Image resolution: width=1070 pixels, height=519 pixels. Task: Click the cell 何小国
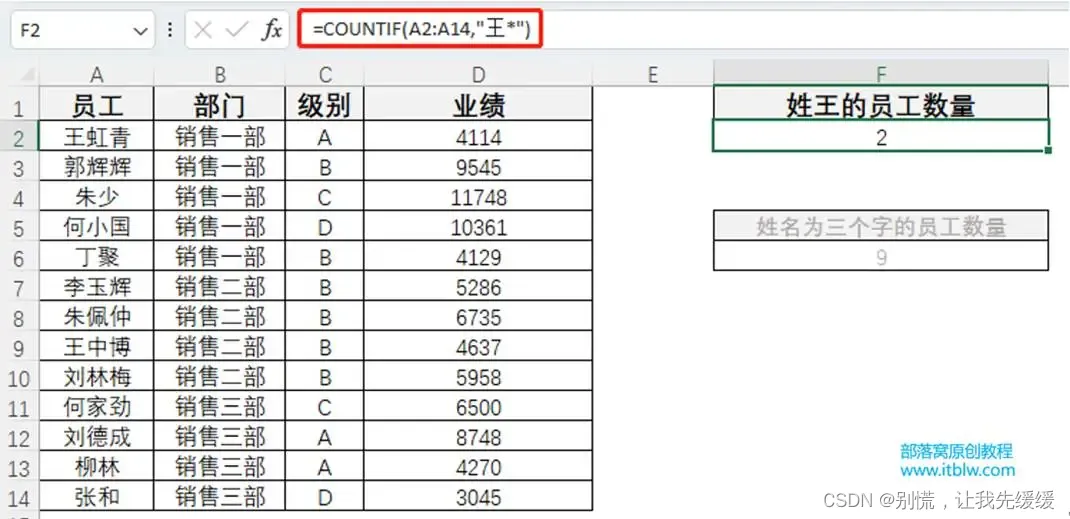(97, 227)
